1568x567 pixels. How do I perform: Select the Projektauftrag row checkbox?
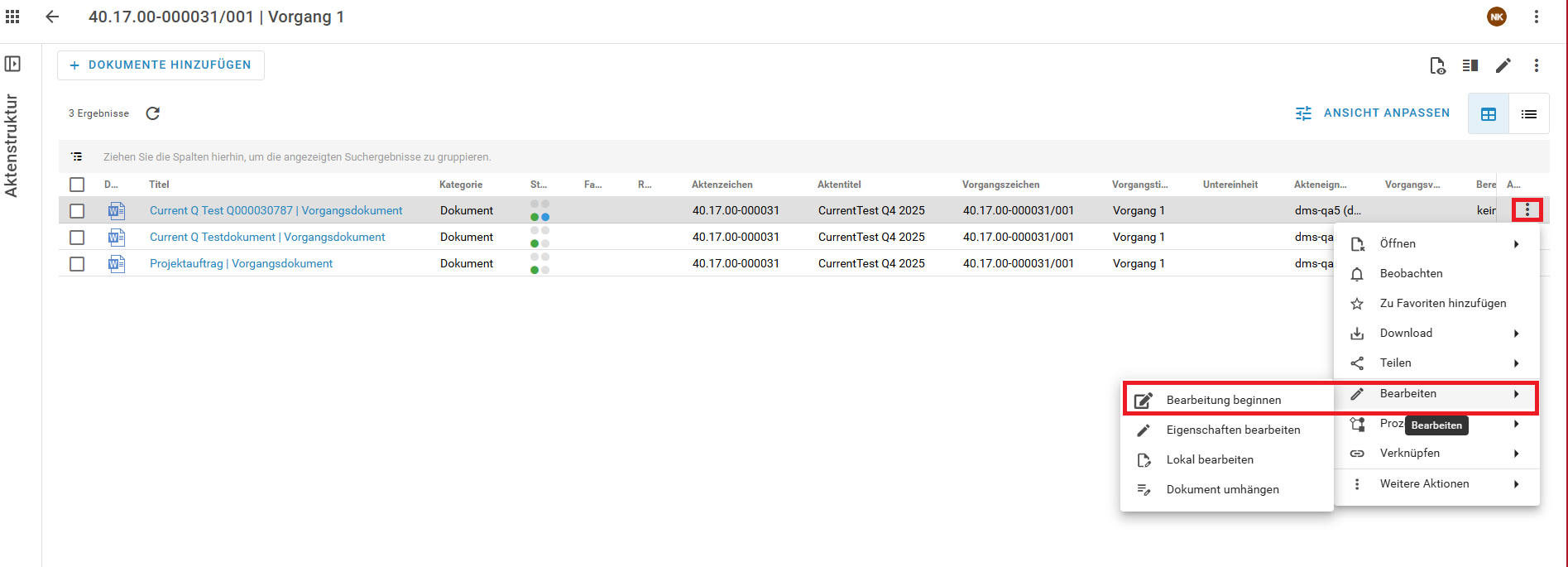[77, 264]
